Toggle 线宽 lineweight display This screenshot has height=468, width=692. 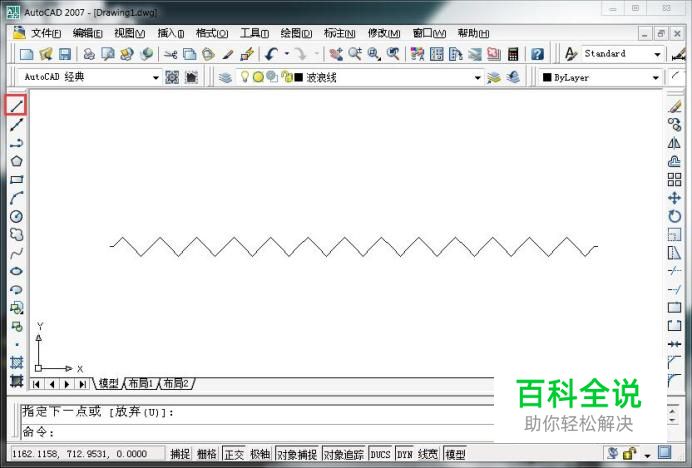point(428,454)
